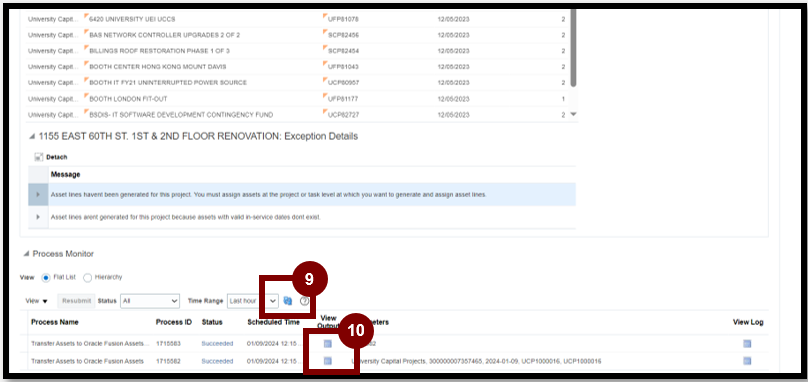This screenshot has height=382, width=808.
Task: Open the help icon in Process Monitor toolbar
Action: click(305, 301)
